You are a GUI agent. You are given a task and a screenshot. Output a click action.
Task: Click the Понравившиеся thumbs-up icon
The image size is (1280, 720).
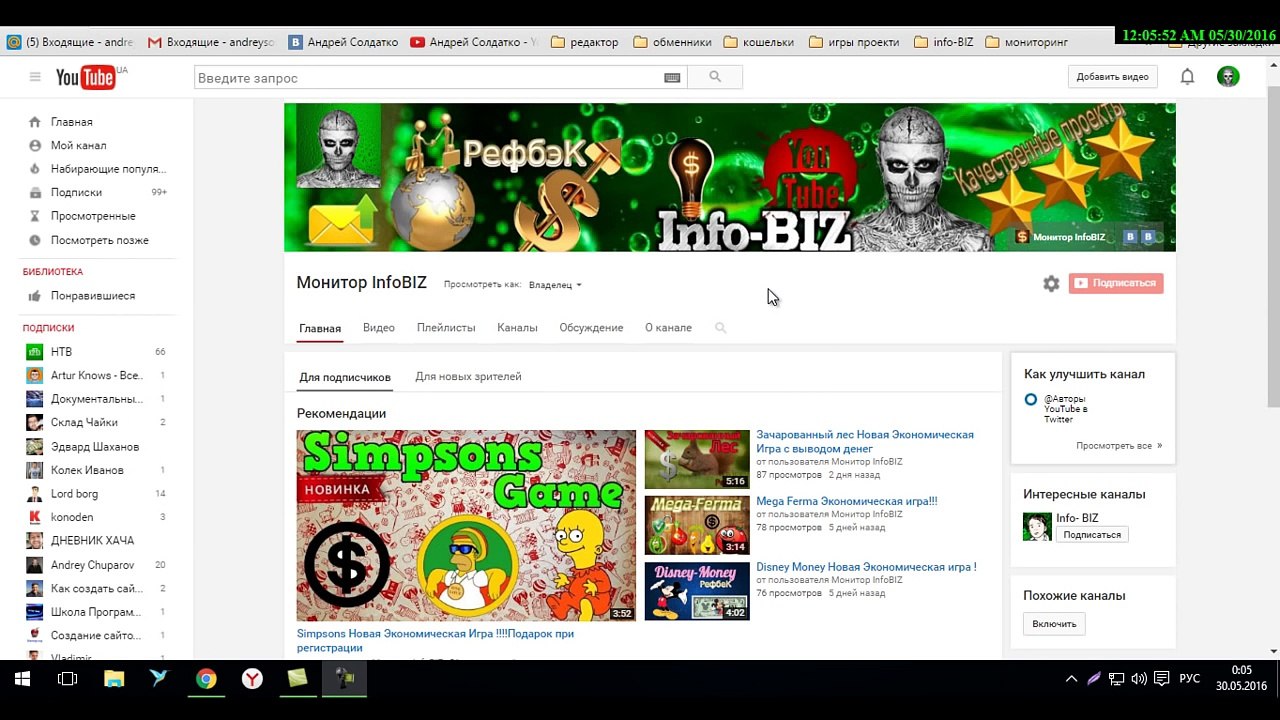[x=35, y=296]
